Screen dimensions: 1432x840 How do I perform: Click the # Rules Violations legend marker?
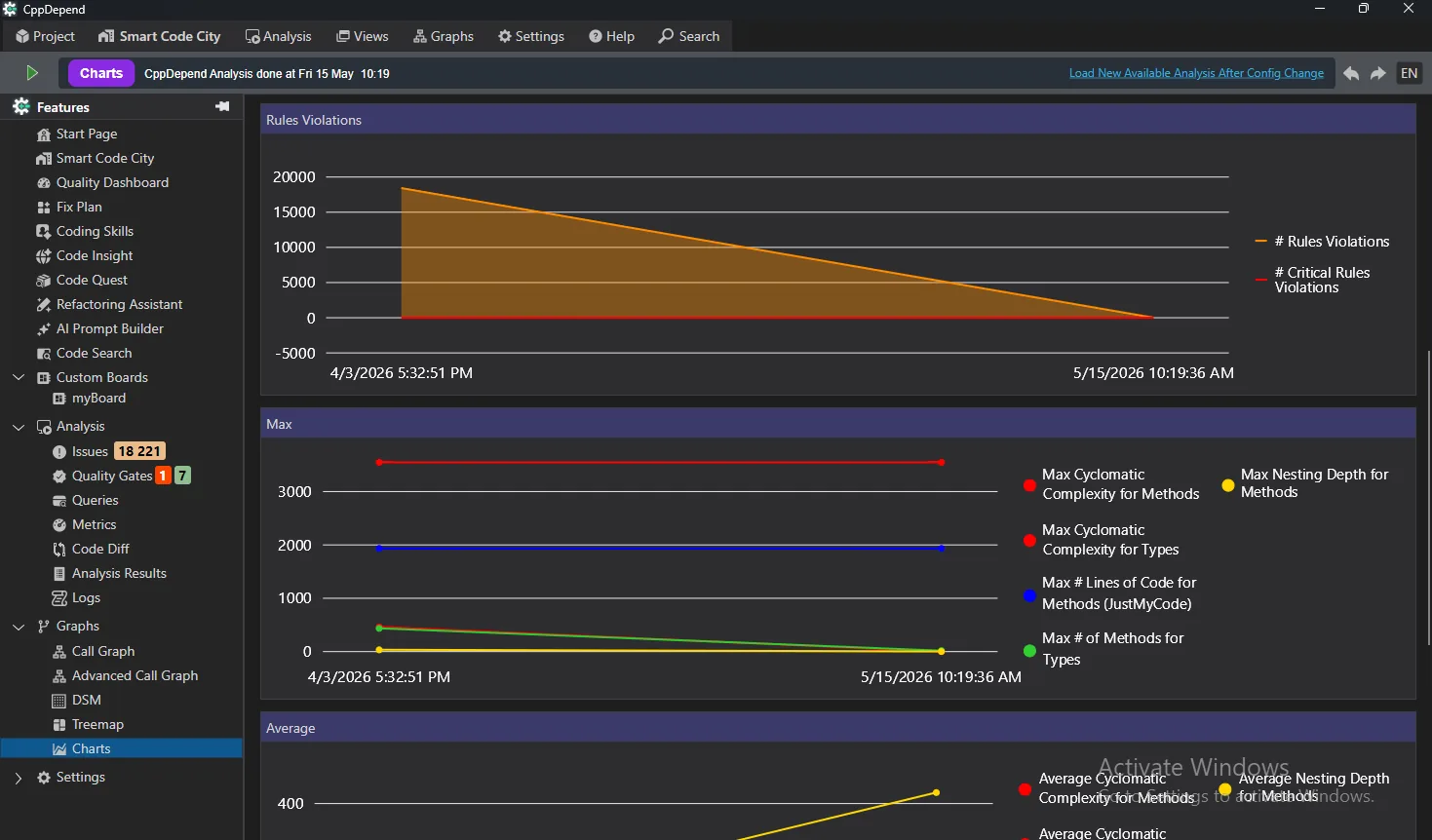pos(1261,242)
